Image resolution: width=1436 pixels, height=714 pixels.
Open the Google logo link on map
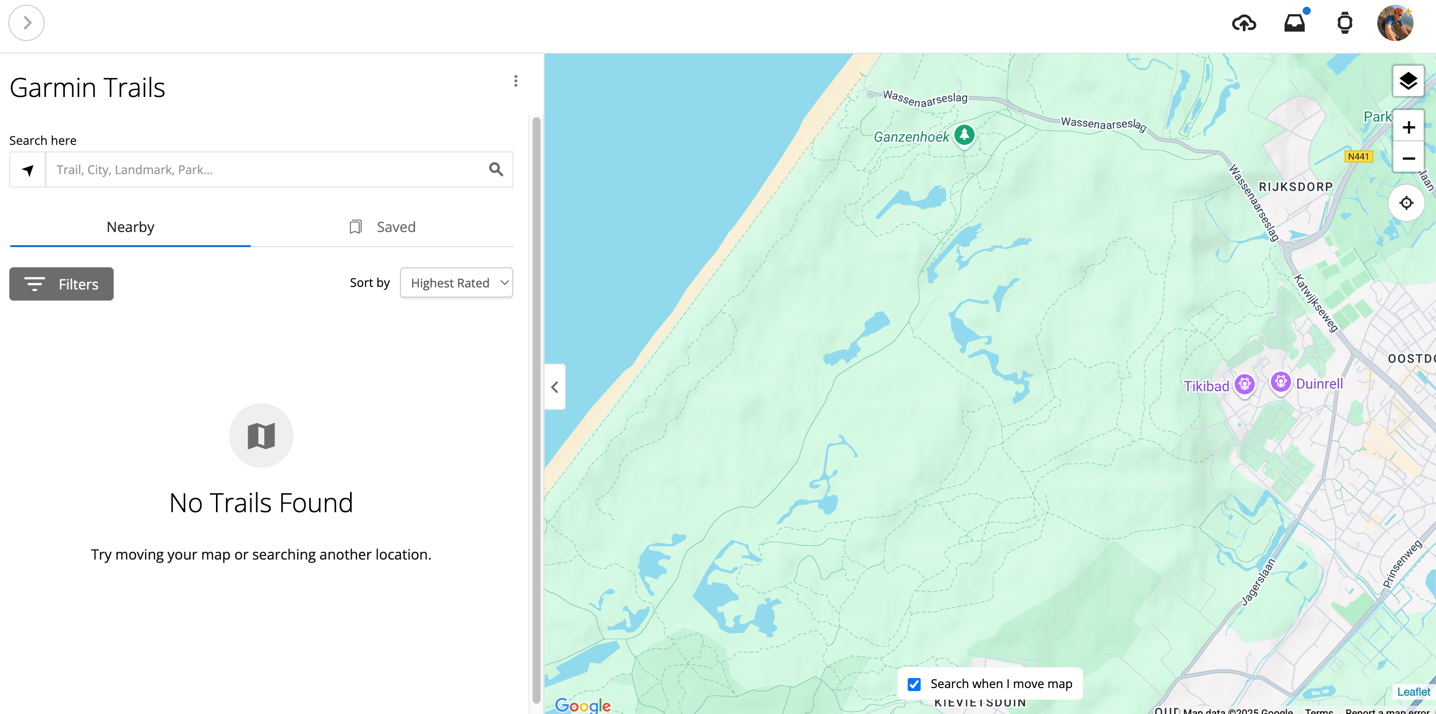pyautogui.click(x=583, y=705)
